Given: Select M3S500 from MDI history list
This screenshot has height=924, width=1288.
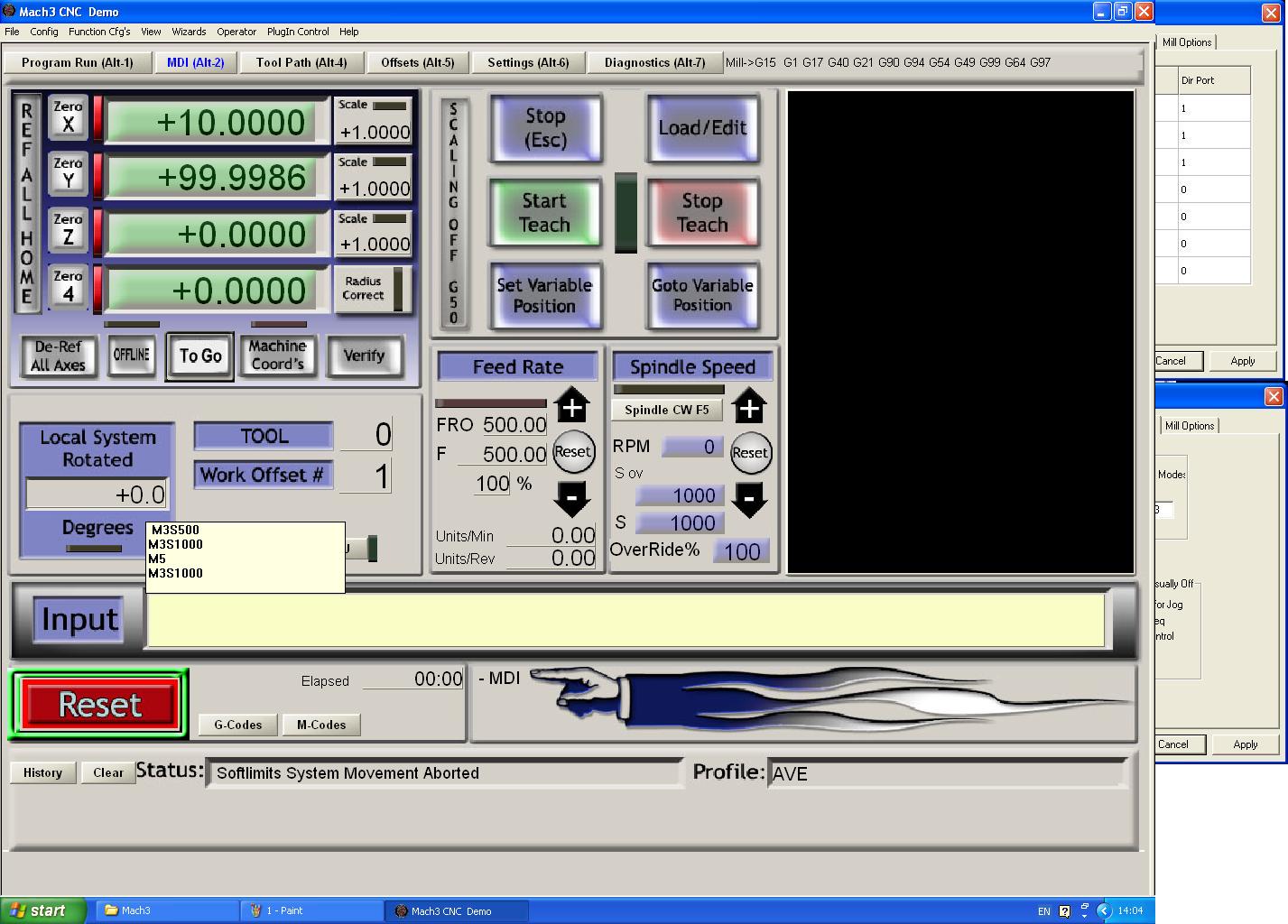Looking at the screenshot, I should [x=175, y=530].
